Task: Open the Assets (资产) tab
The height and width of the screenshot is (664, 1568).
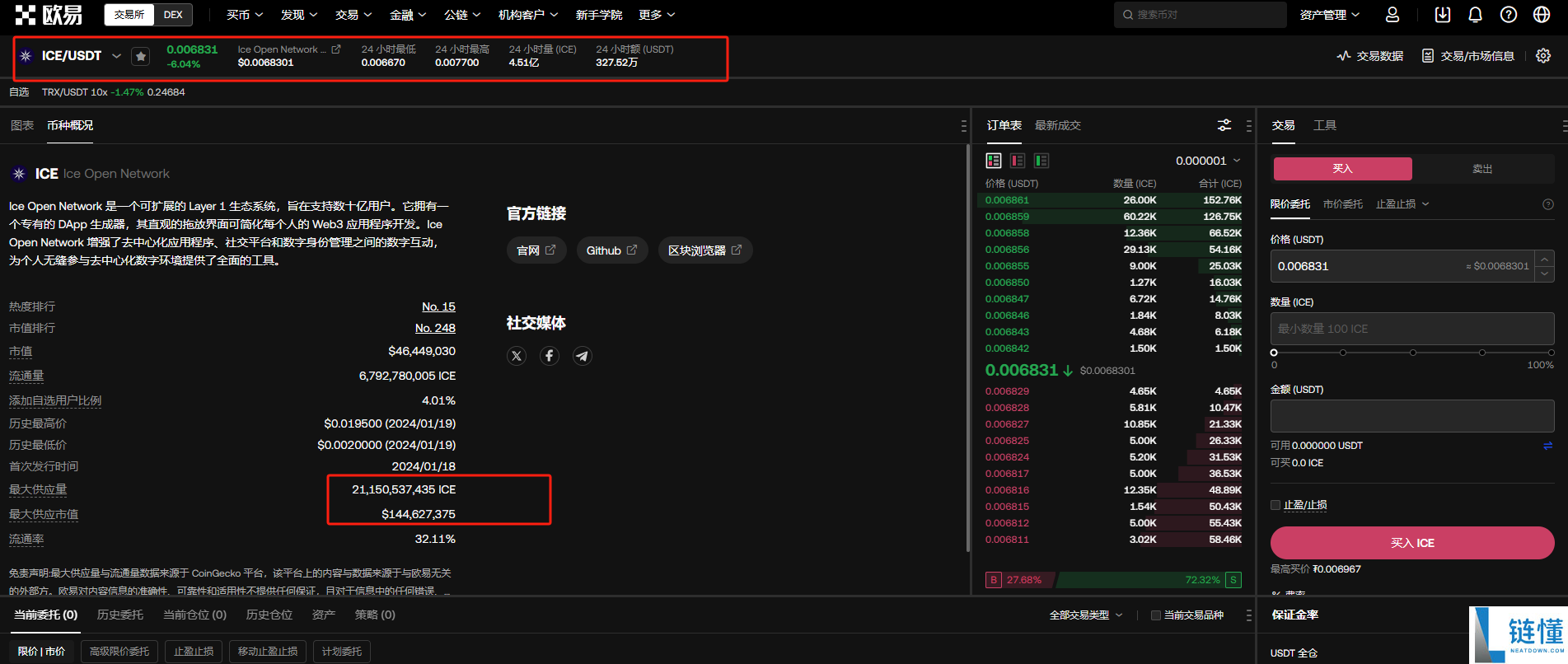Action: point(324,615)
